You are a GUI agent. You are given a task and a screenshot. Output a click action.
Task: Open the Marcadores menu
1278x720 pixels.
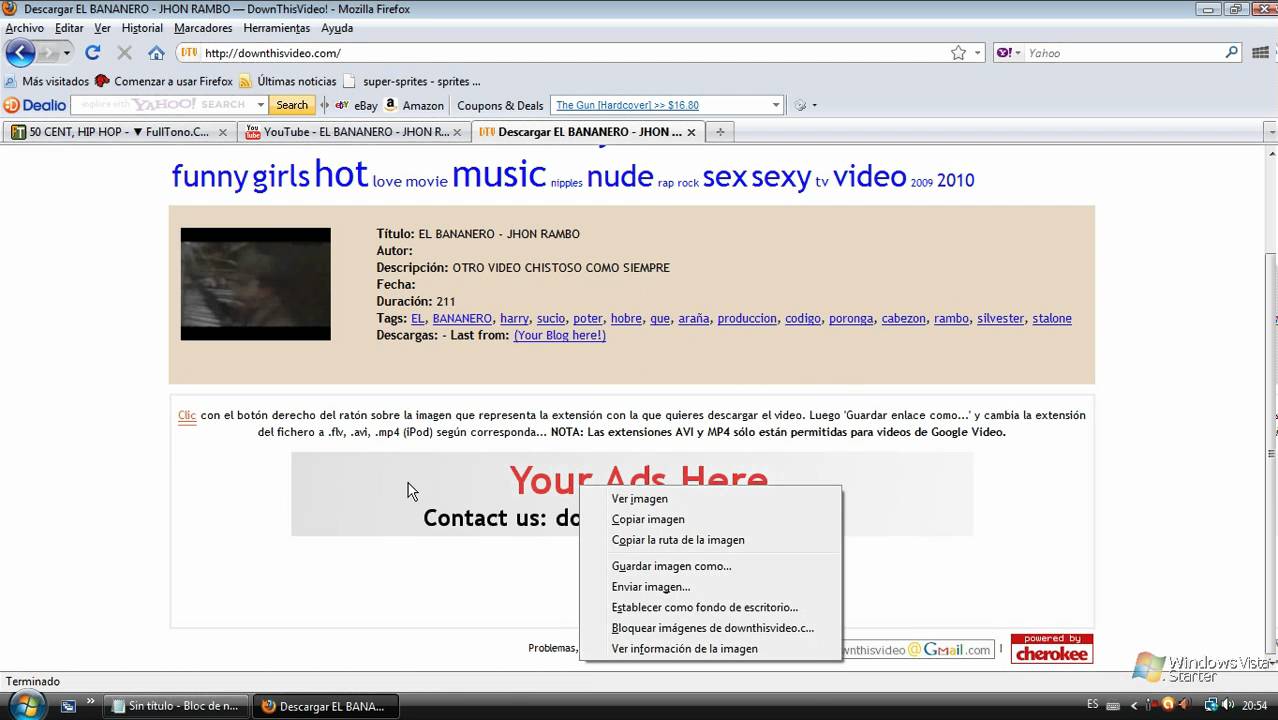203,28
